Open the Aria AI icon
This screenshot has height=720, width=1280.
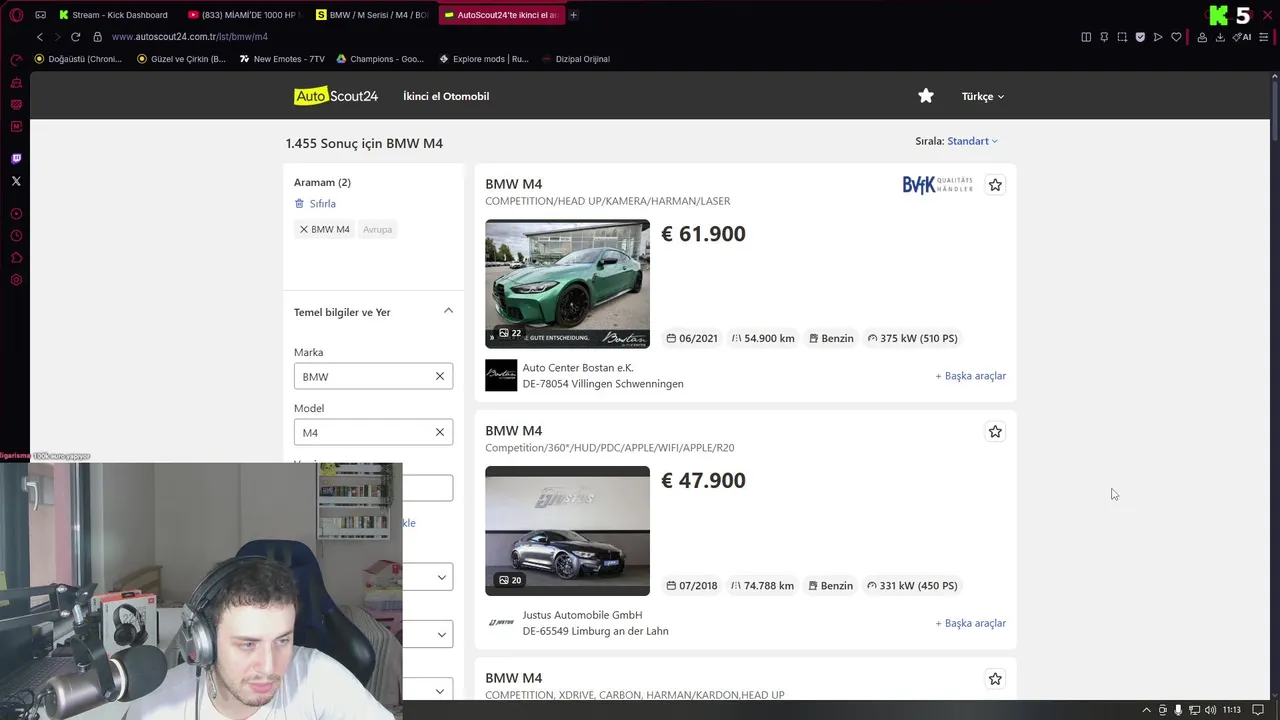1243,37
